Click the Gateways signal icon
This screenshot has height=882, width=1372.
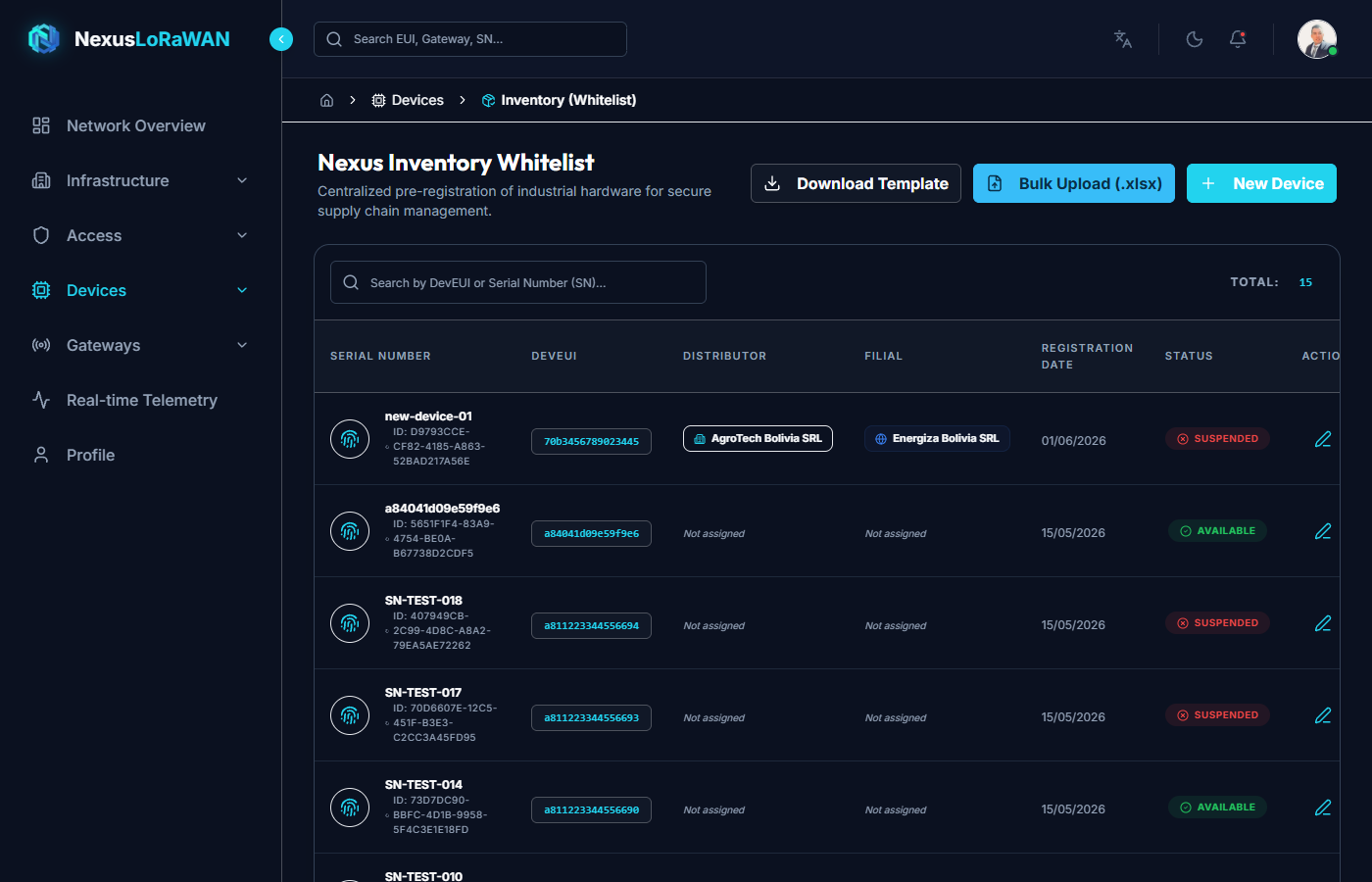(41, 345)
